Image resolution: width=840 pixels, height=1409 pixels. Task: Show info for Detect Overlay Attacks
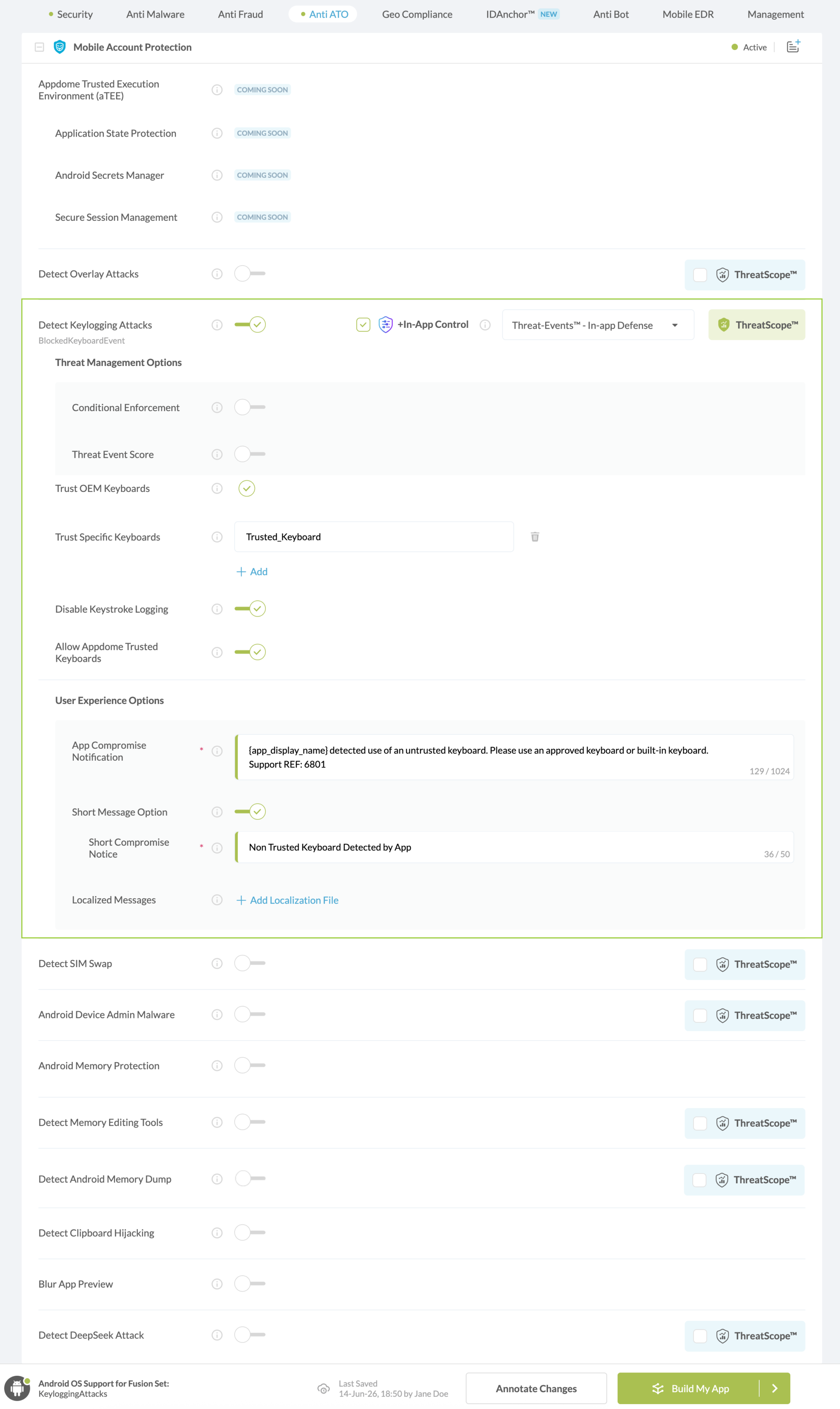(x=217, y=273)
